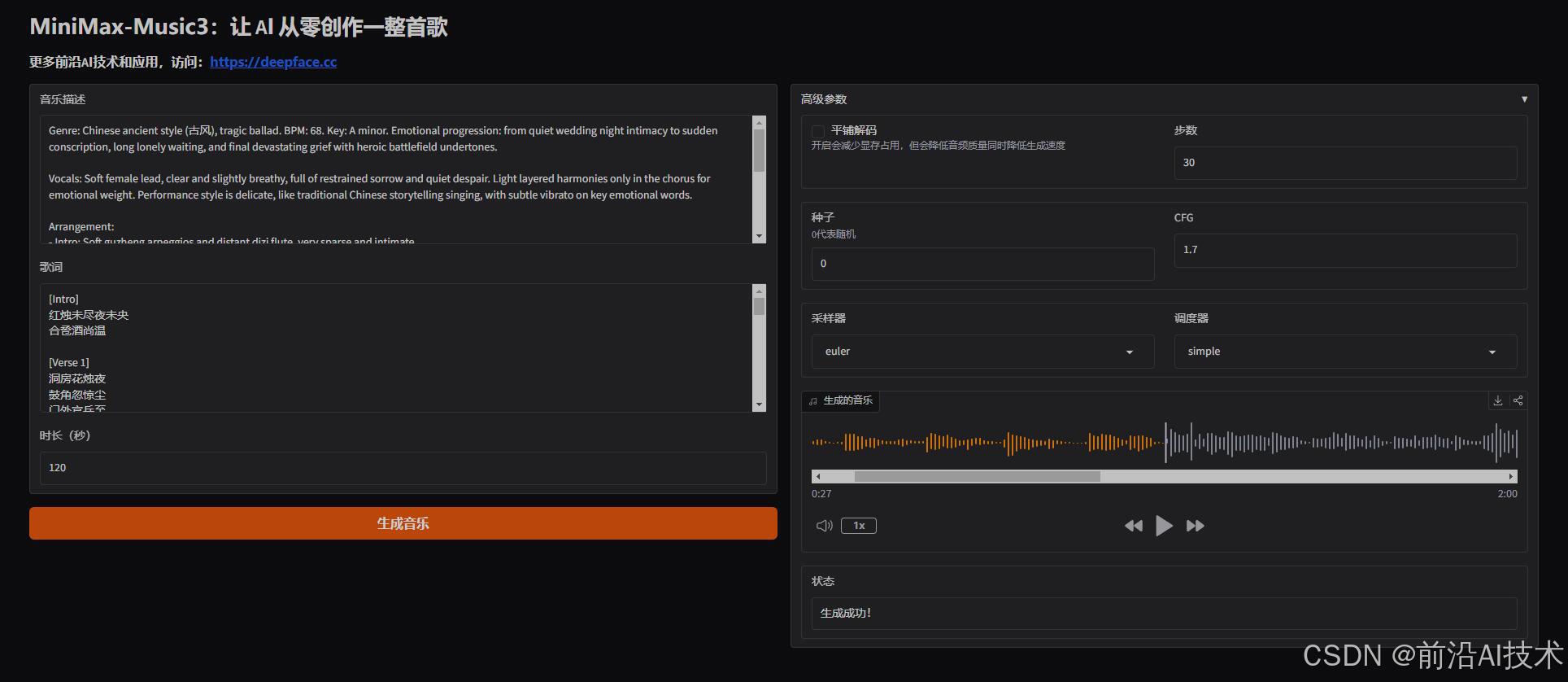Click the music description vertical scrollbar thumb

(x=760, y=151)
